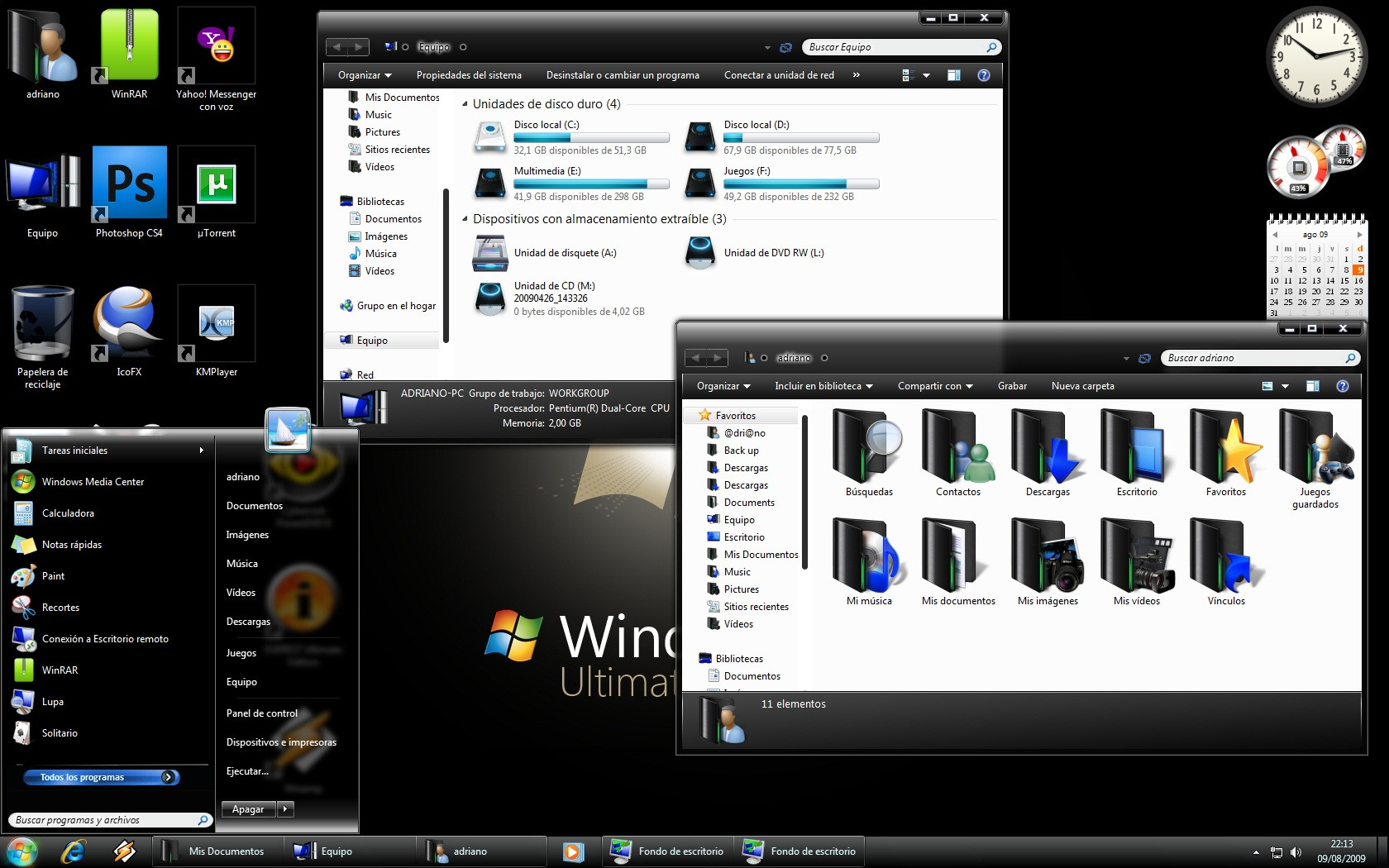1389x868 pixels.
Task: Click the Apagar button
Action: tap(248, 809)
